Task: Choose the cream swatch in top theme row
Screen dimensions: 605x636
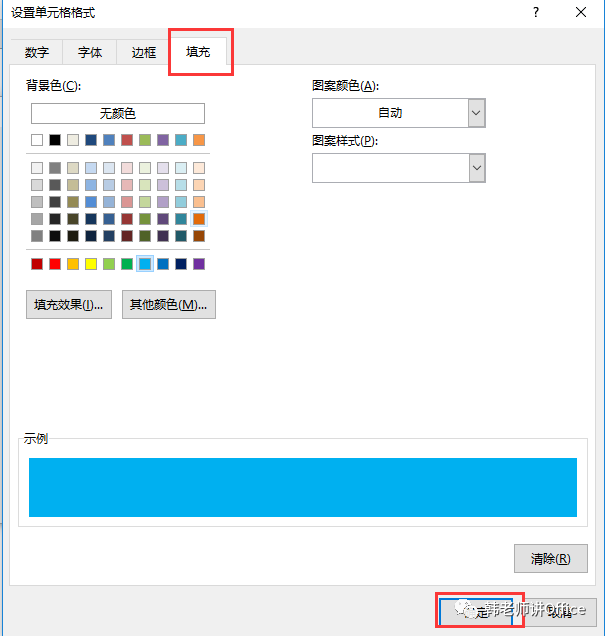Action: (73, 140)
